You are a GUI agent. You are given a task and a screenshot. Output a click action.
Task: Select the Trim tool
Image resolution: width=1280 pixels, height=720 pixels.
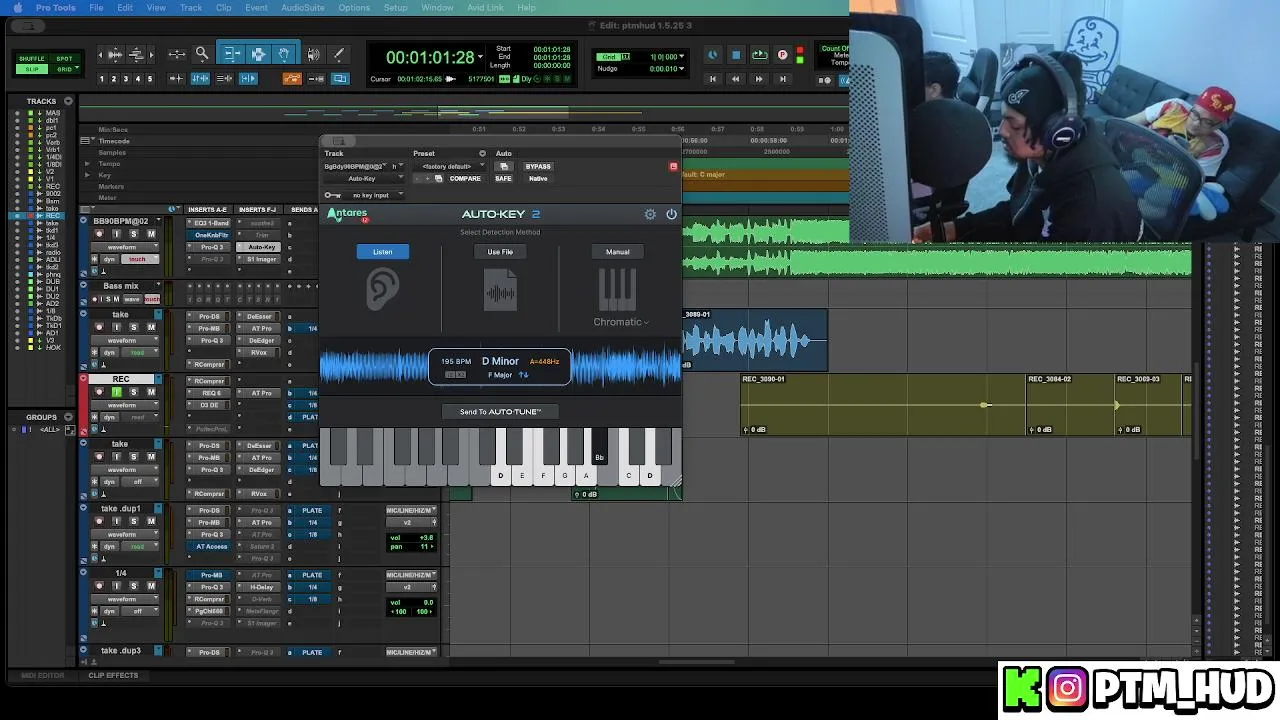click(x=233, y=54)
